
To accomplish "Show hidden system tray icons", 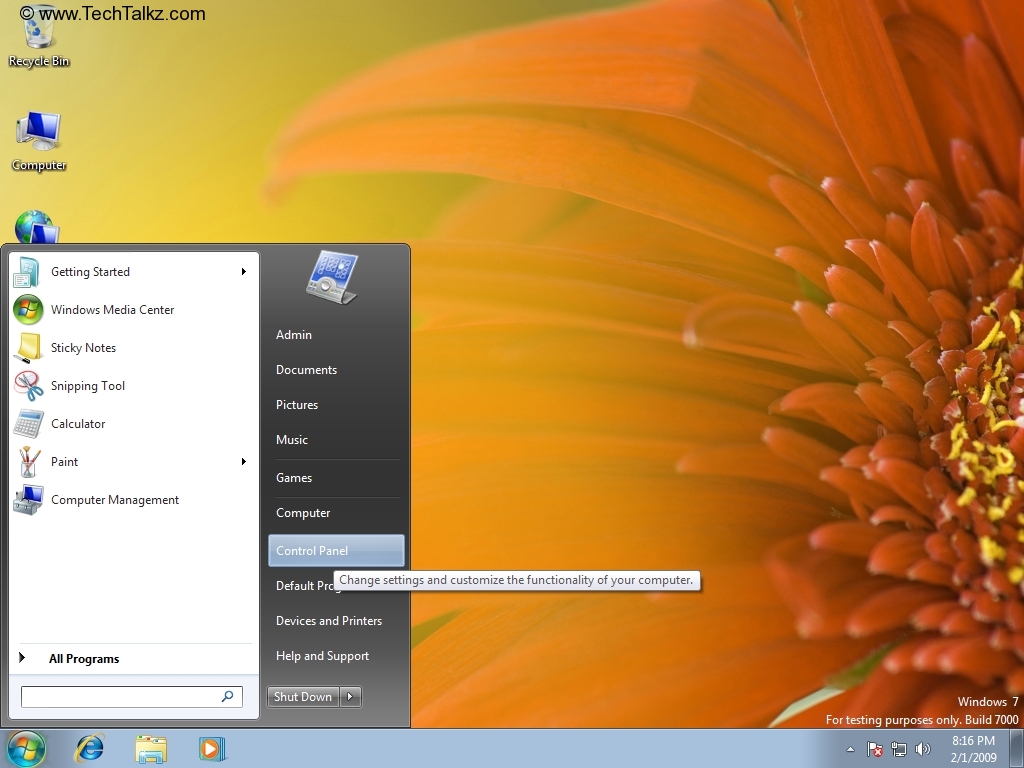I will (849, 748).
